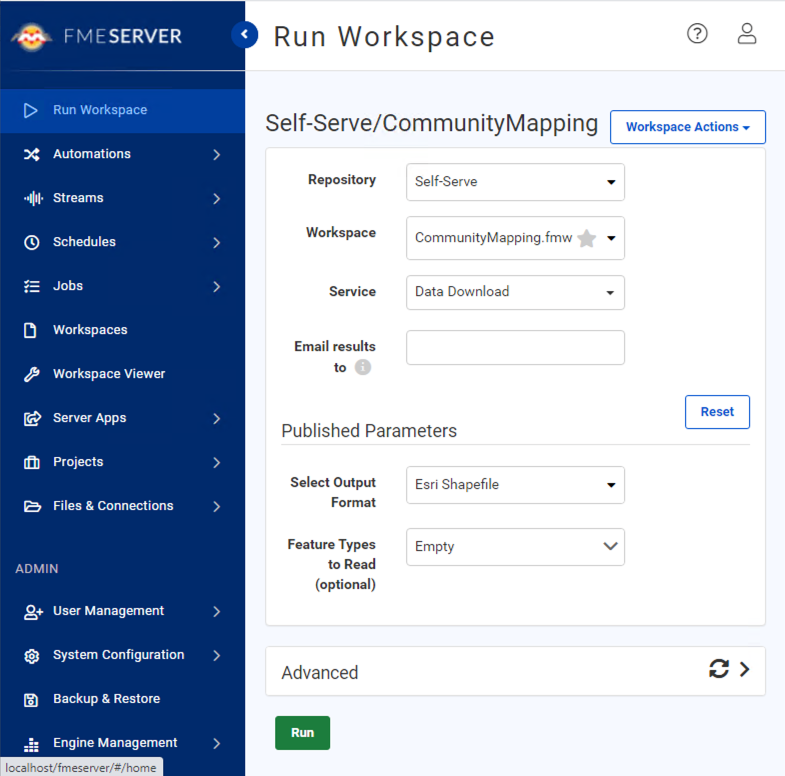Expand the Advanced section chevron
This screenshot has height=776, width=785.
click(744, 669)
